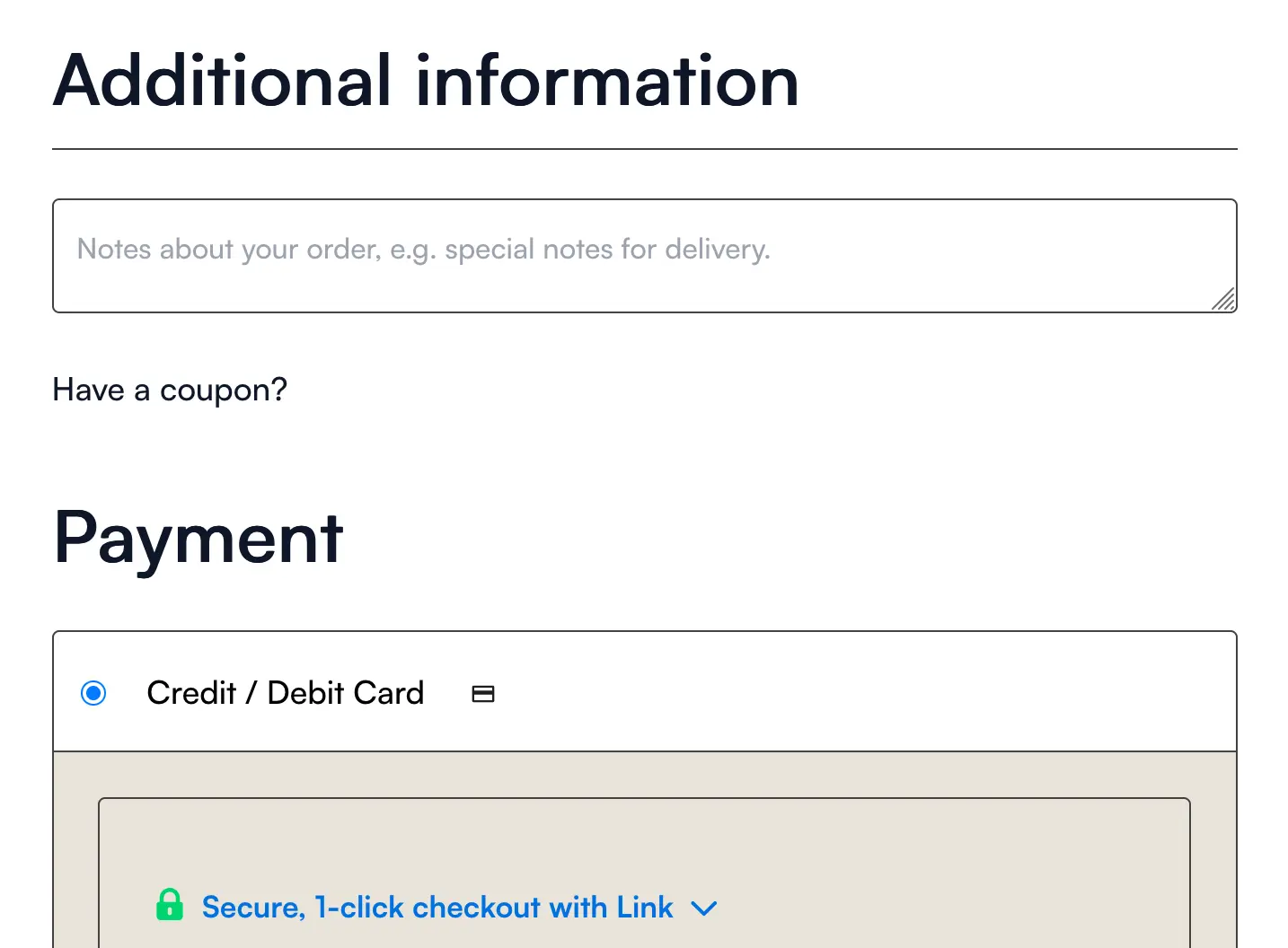Click the word 'coupon?' in coupon prompt
Image resolution: width=1288 pixels, height=948 pixels.
[224, 391]
